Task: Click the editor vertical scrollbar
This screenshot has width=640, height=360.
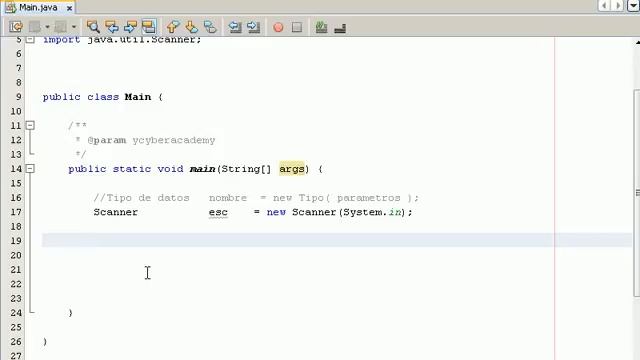Action: point(637,193)
